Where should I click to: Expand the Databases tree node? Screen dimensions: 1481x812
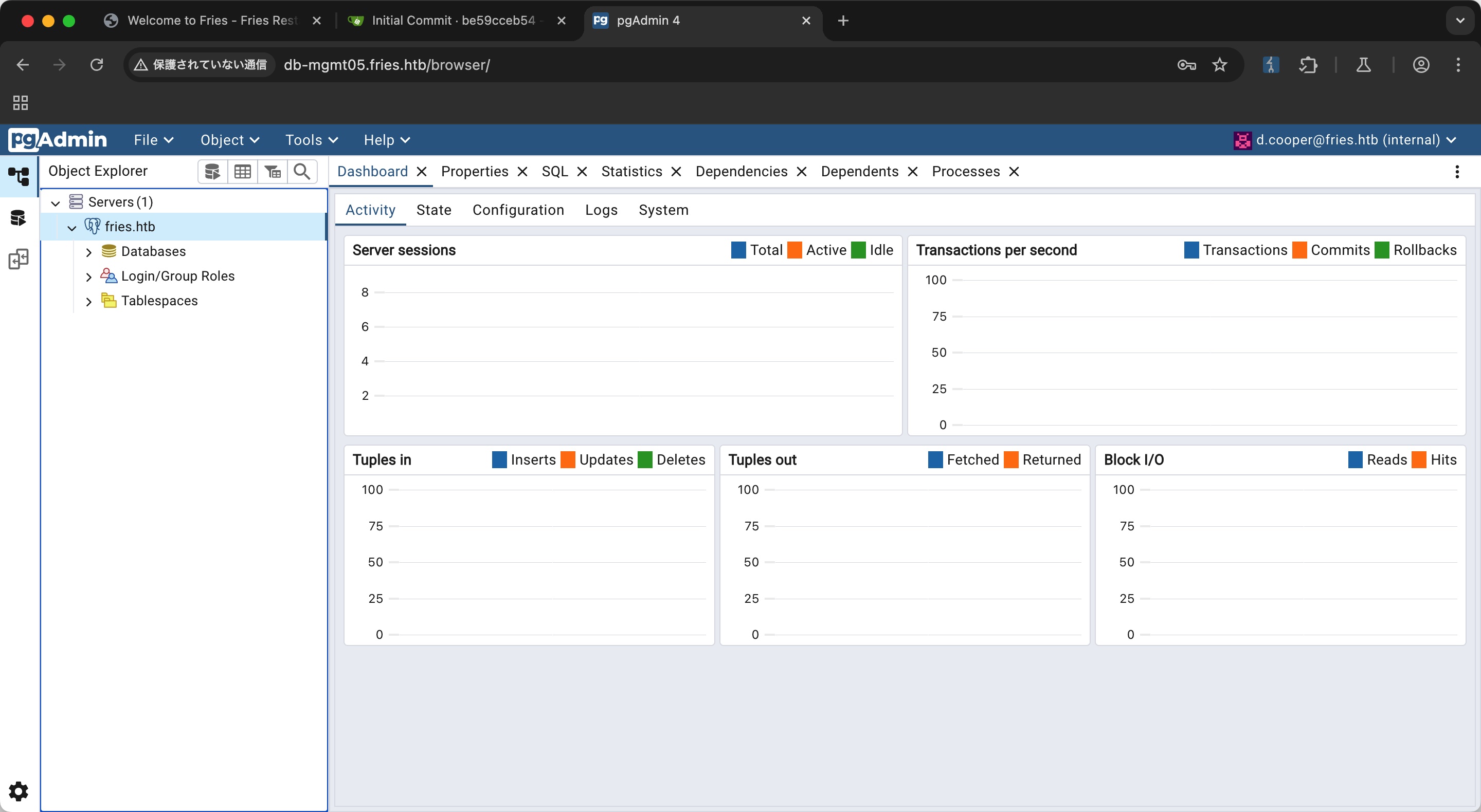click(88, 252)
